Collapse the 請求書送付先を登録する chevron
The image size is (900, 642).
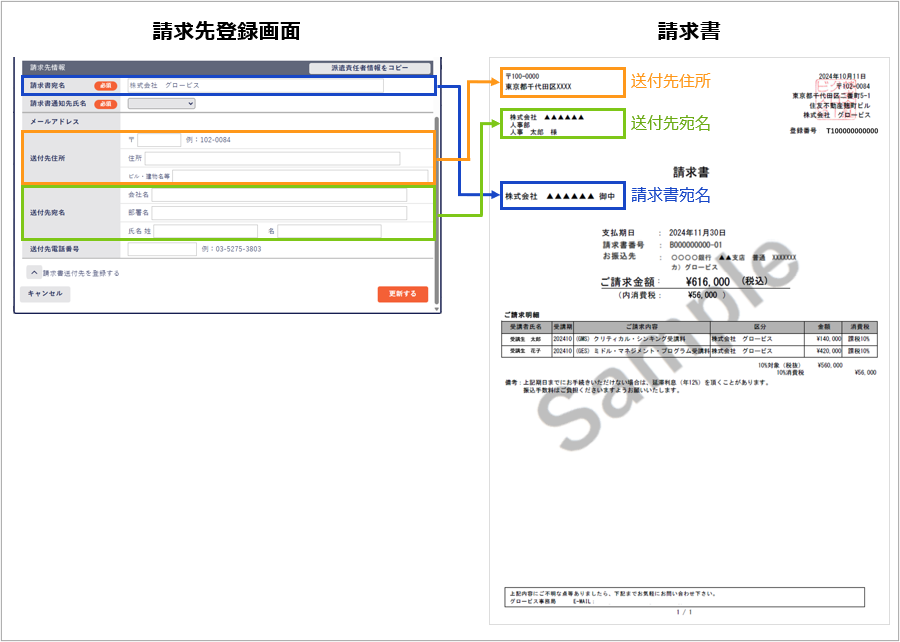[x=34, y=272]
